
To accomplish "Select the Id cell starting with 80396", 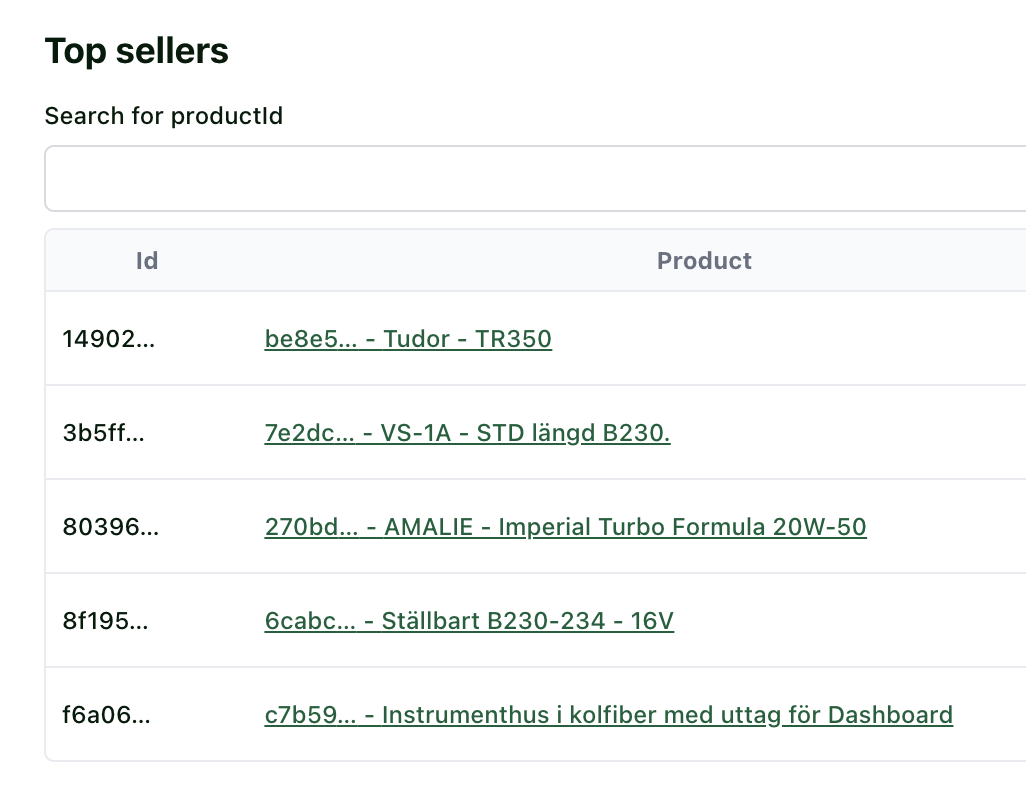I will (110, 527).
